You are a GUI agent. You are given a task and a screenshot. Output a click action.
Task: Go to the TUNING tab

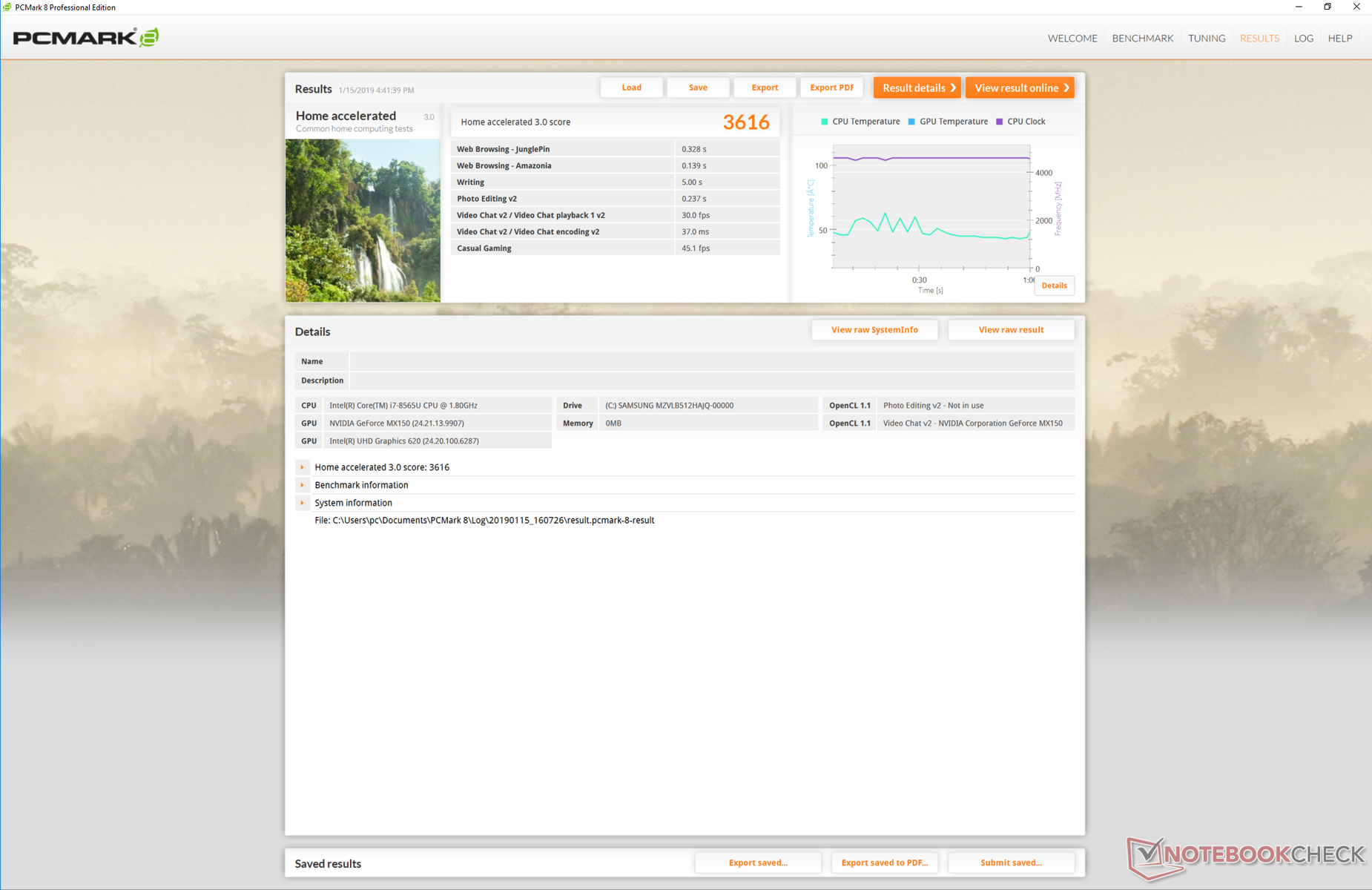click(x=1207, y=38)
